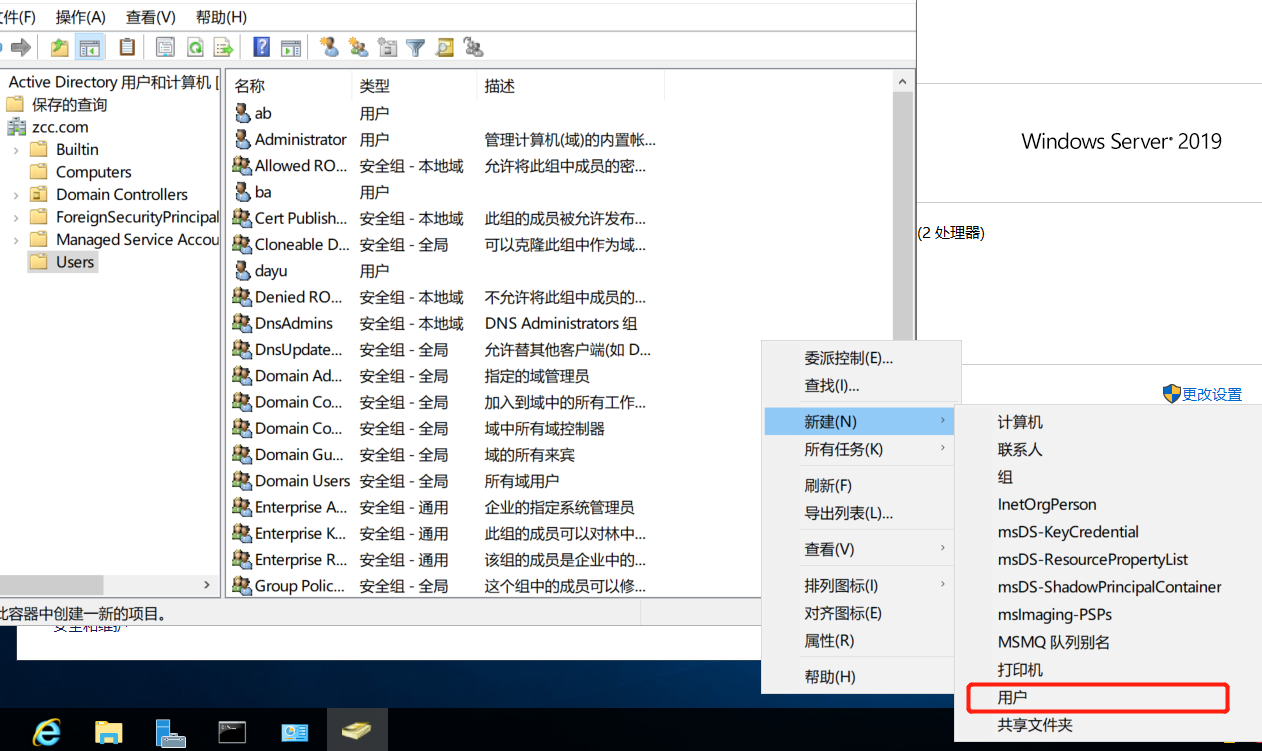Choose 用户 in the new submenu
The height and width of the screenshot is (751, 1262).
(1097, 697)
